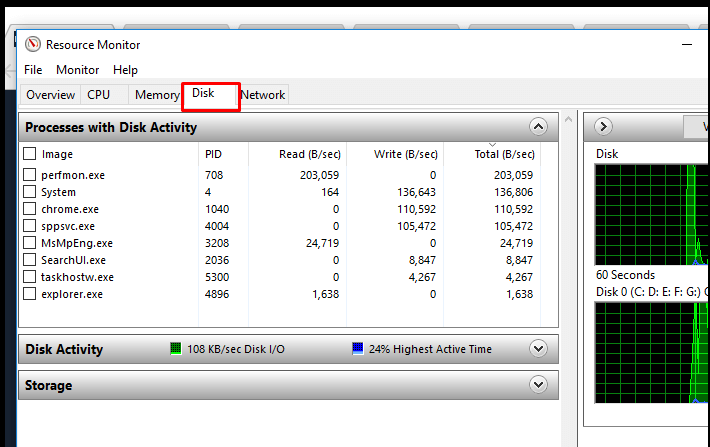710x447 pixels.
Task: Open the File menu
Action: coord(33,70)
